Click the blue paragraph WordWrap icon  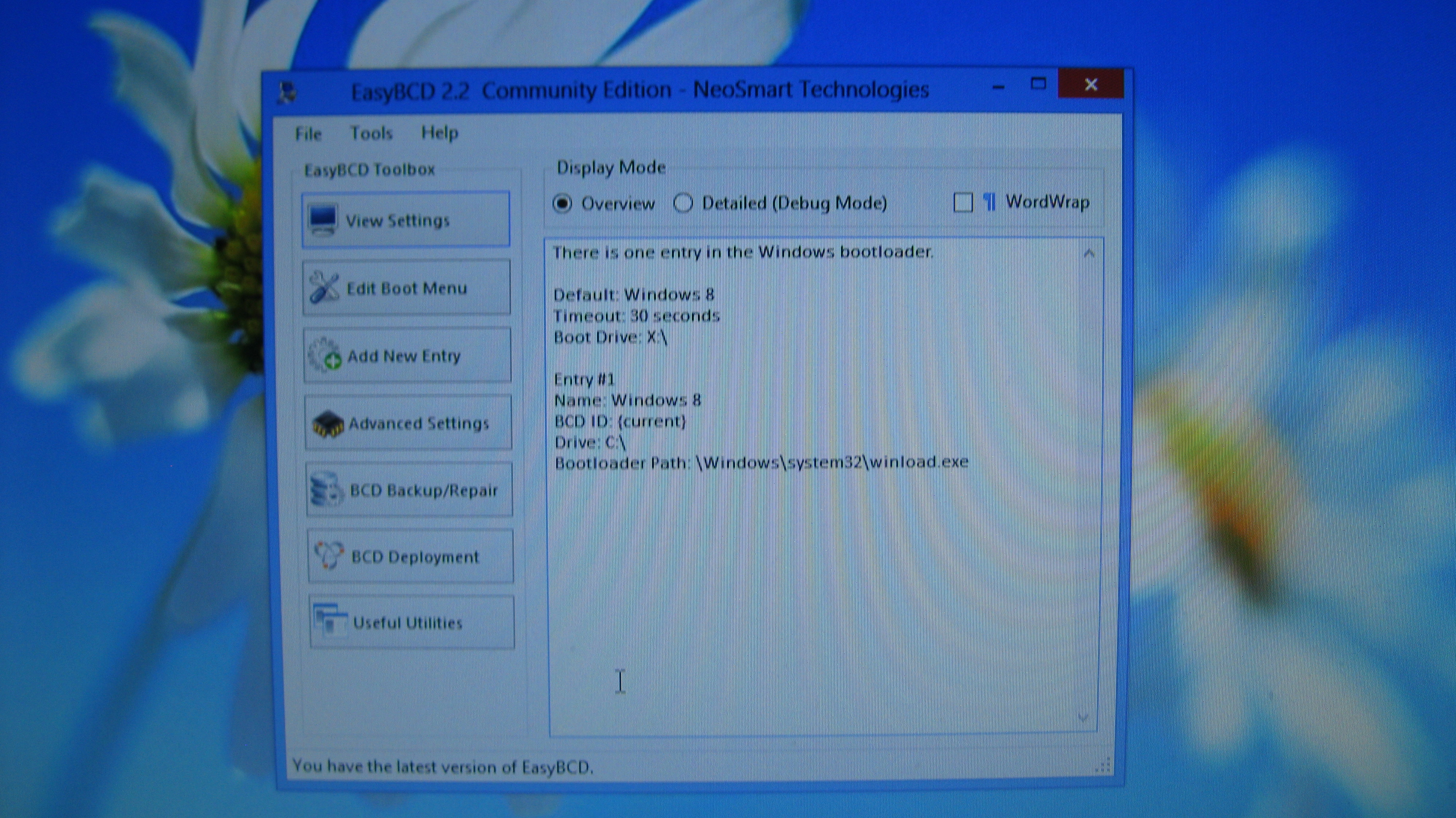990,202
